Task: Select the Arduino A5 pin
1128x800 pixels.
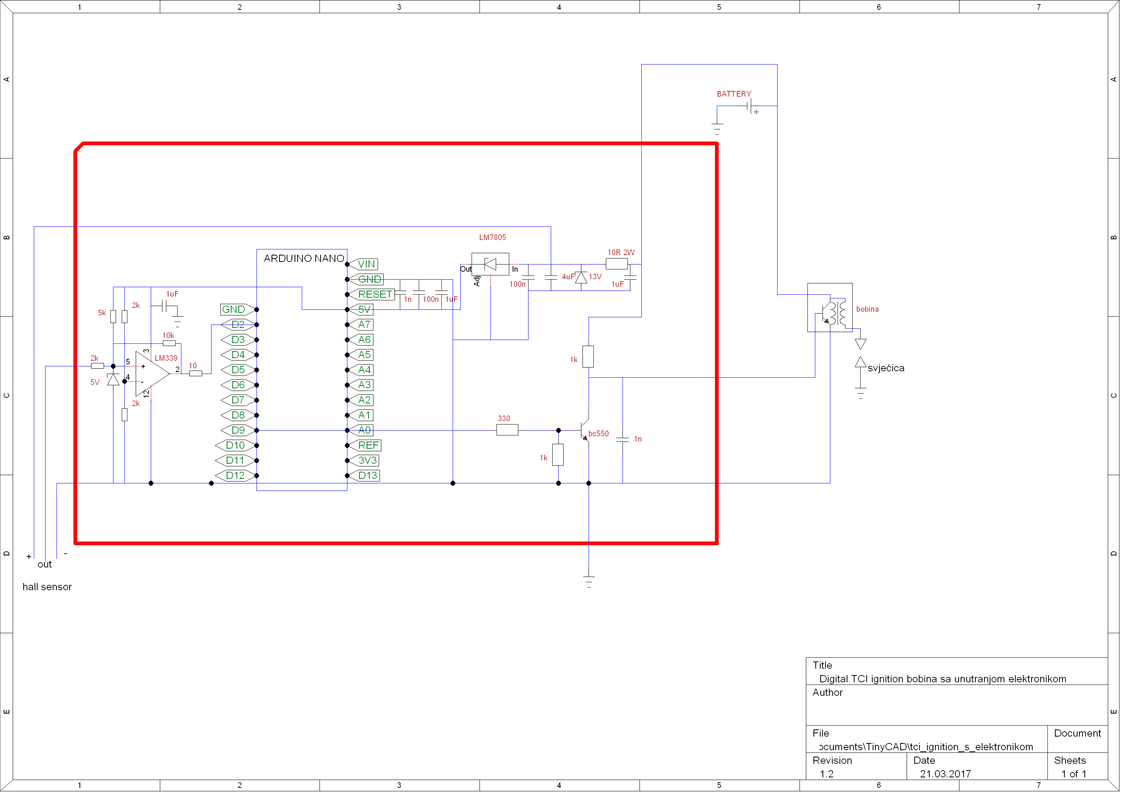Action: (x=360, y=355)
